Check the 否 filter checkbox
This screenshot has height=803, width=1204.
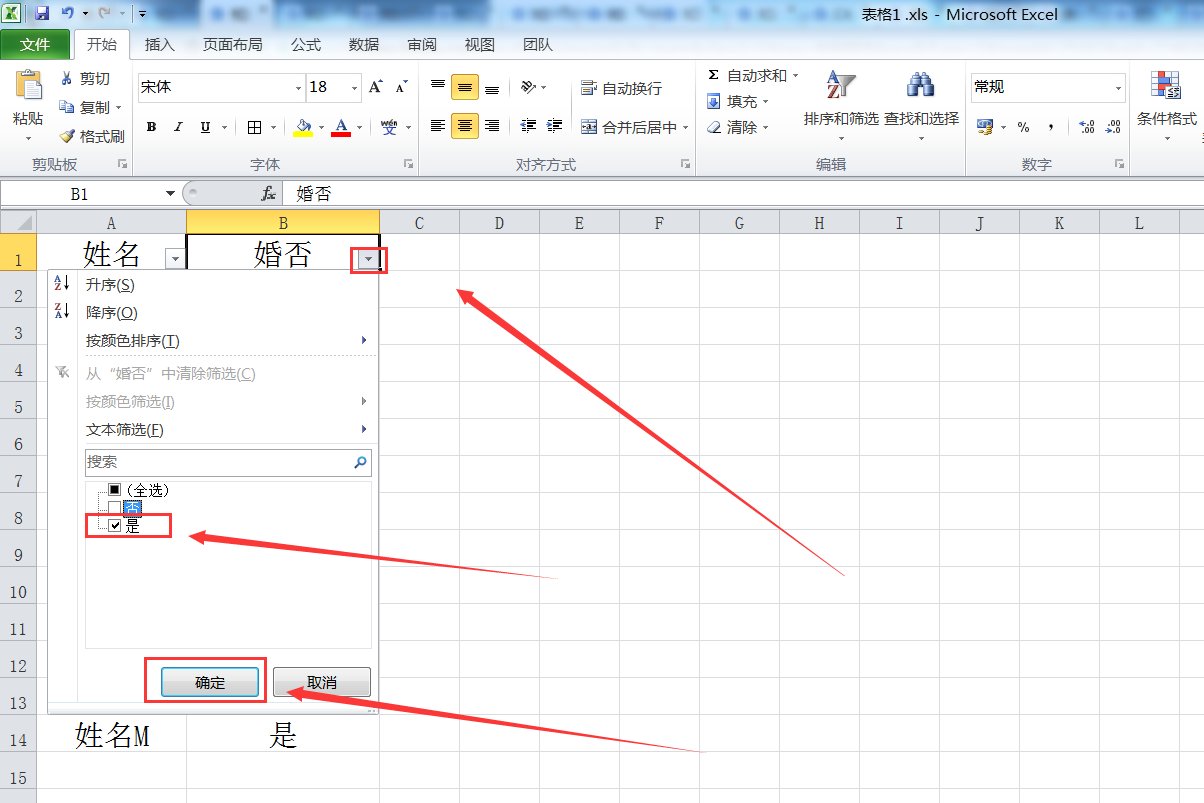click(x=114, y=508)
